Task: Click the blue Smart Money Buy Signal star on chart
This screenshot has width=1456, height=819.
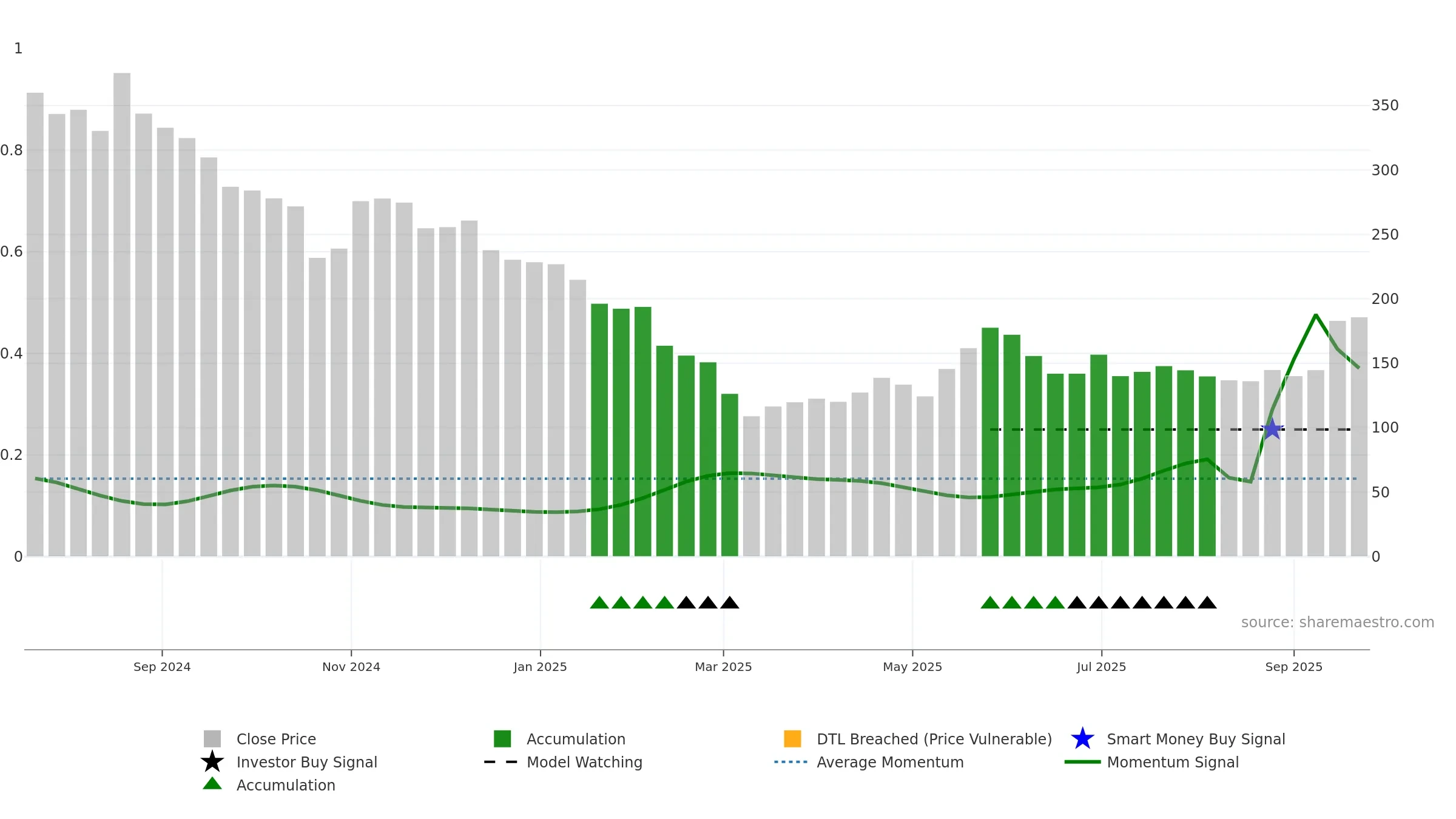Action: pos(1272,430)
